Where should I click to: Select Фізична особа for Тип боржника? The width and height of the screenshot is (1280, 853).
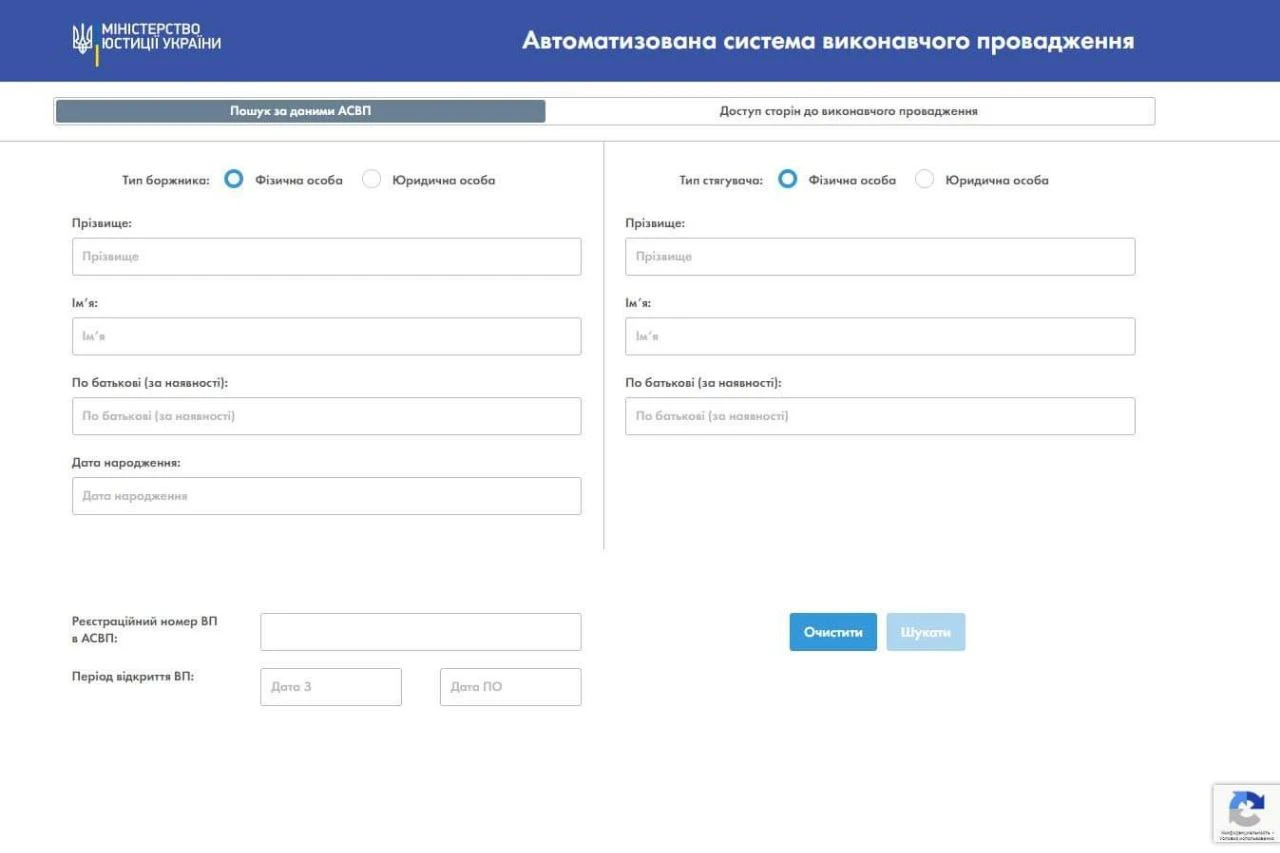pos(234,178)
